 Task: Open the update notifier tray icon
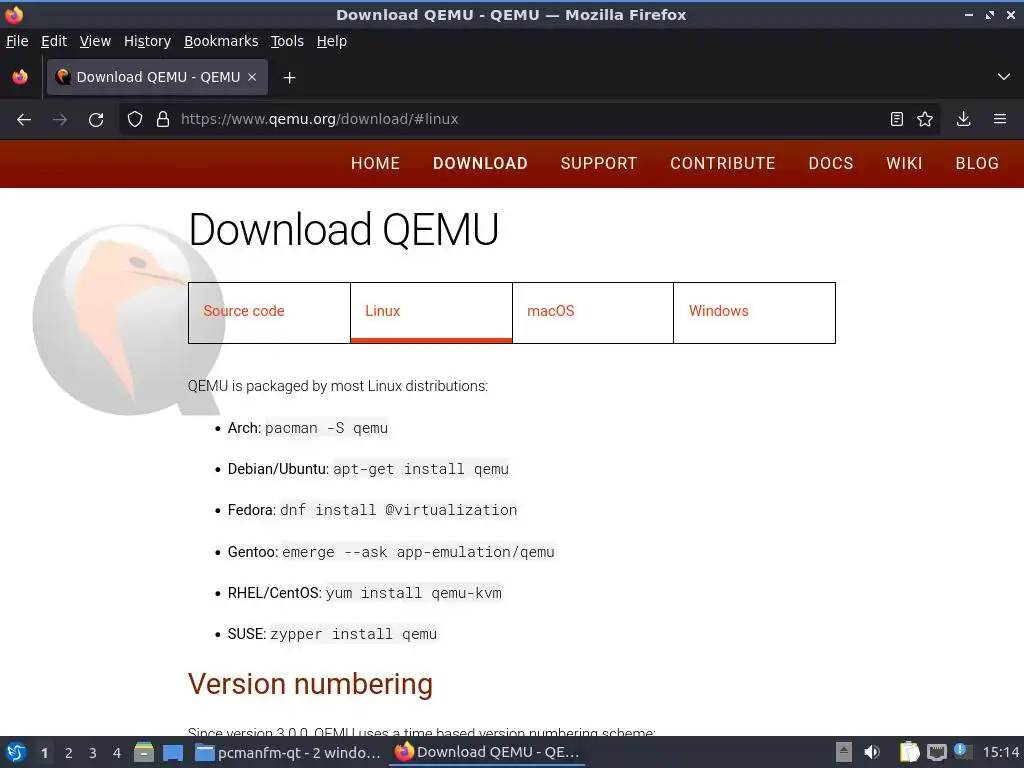[x=963, y=751]
